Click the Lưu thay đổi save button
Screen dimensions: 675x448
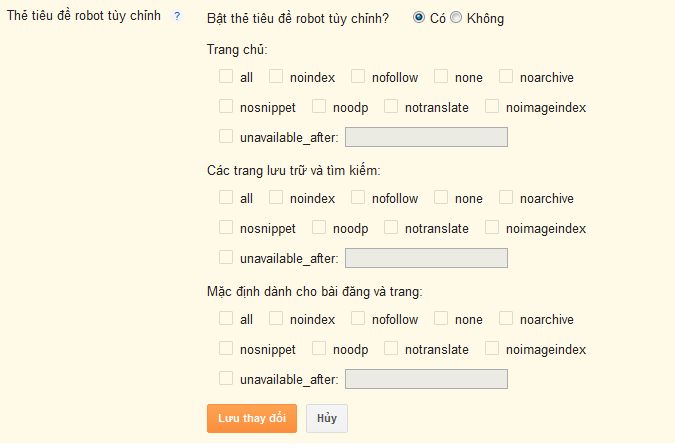252,418
